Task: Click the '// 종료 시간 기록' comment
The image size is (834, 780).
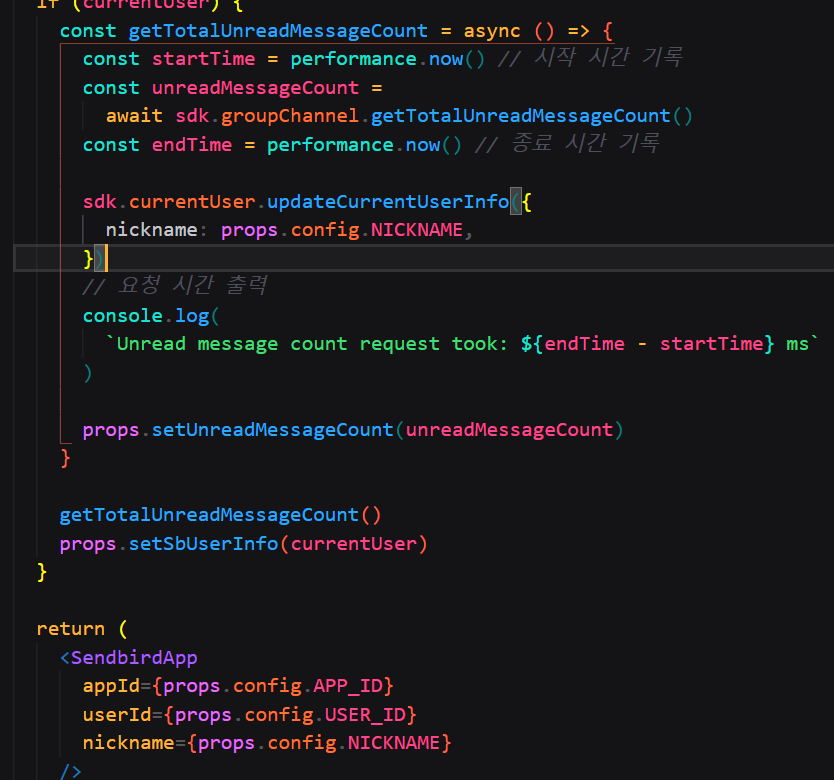Action: coord(566,143)
